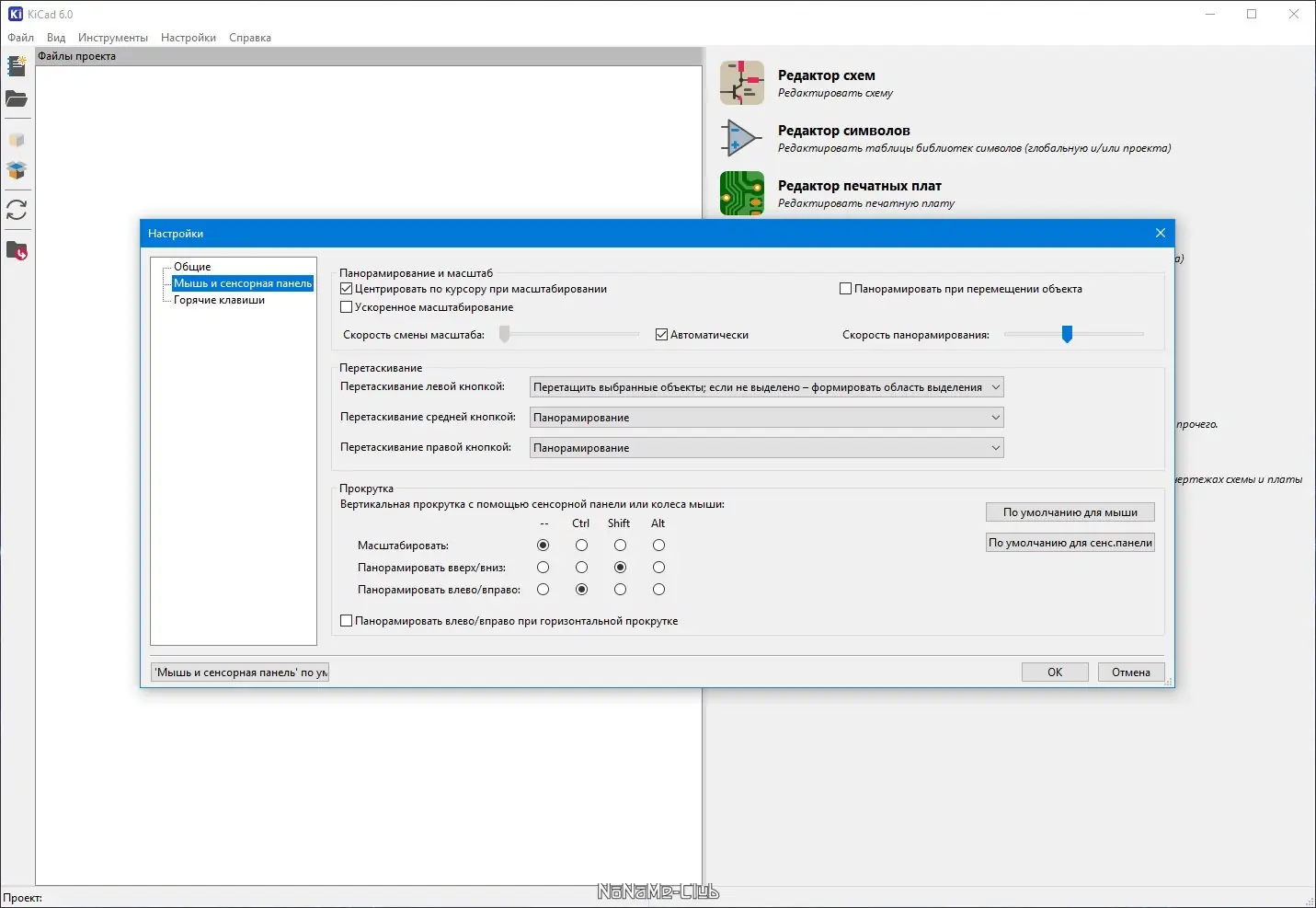Launch the Symbol Editor (Редактор символов) icon
The height and width of the screenshot is (908, 1316).
coord(742,138)
